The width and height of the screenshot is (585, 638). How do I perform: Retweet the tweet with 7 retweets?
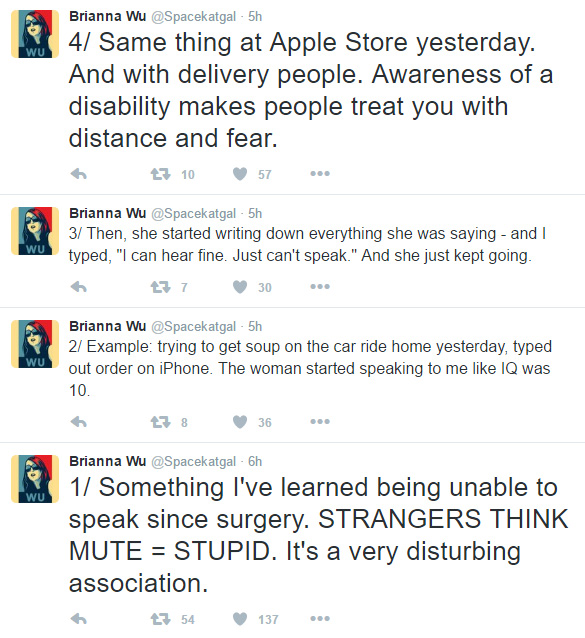point(161,287)
